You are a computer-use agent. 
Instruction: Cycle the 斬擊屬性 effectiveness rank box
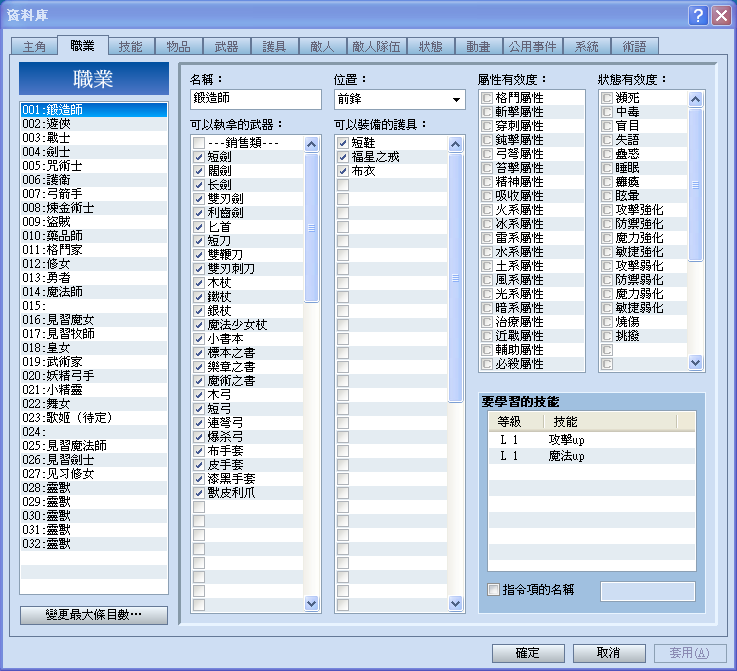487,112
